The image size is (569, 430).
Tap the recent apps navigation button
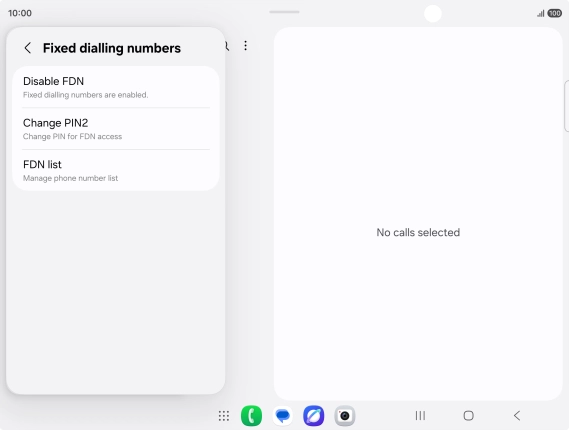(x=420, y=416)
